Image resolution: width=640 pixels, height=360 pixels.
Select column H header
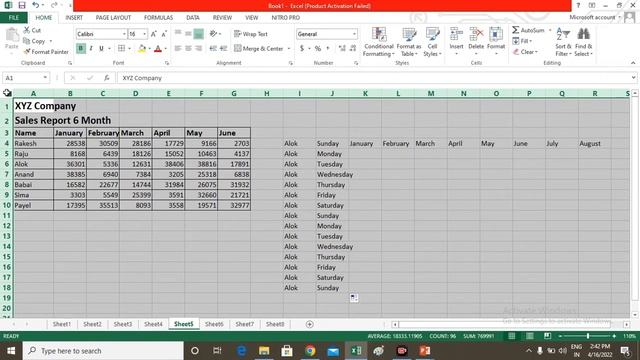[267, 93]
